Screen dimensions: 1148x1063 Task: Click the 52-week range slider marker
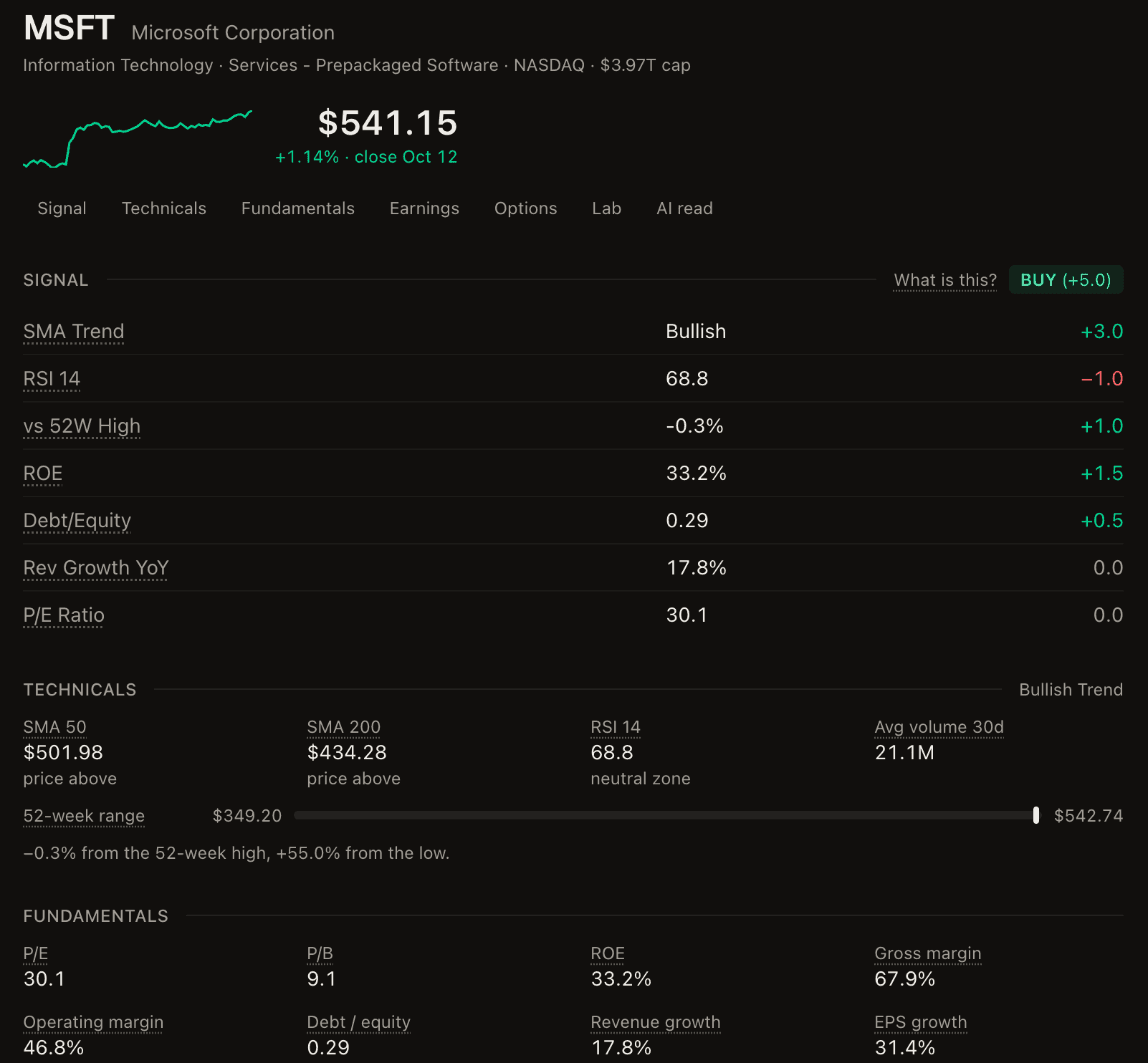point(1036,816)
